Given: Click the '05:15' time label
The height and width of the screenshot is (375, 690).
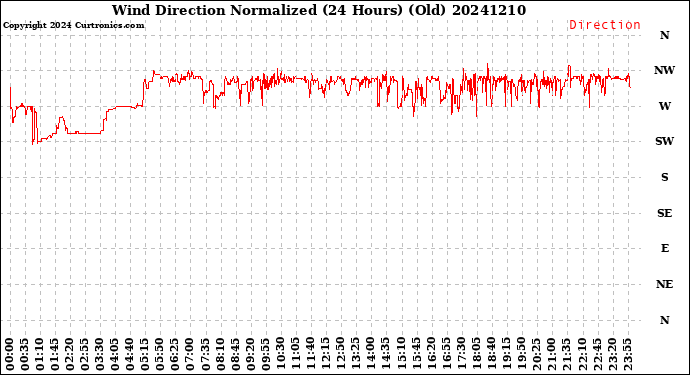Looking at the screenshot, I should pos(146,354).
